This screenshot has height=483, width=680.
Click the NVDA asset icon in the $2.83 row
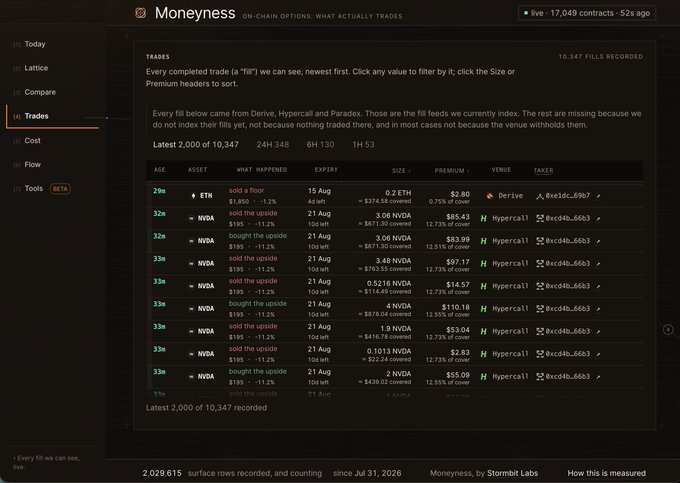pyautogui.click(x=191, y=354)
